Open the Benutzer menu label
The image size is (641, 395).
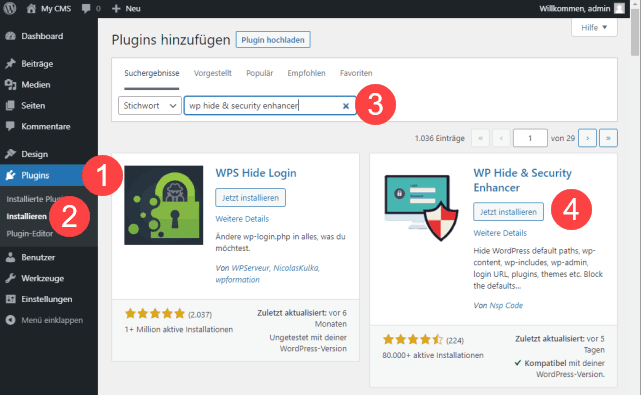click(x=38, y=257)
